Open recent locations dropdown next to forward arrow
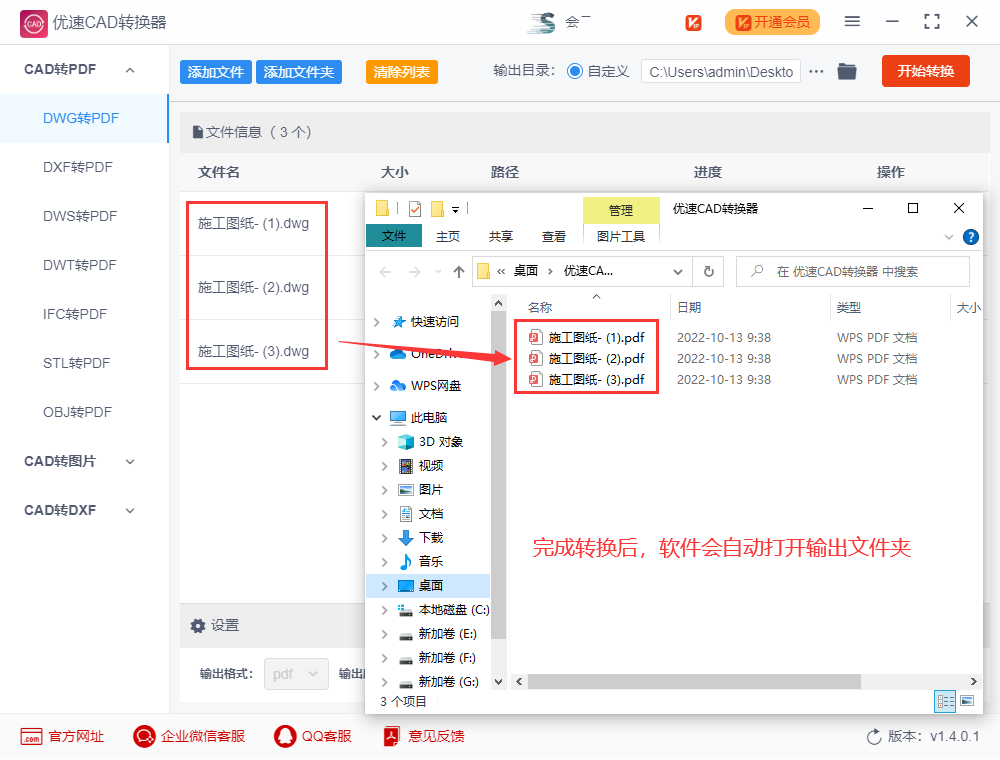The image size is (1000, 760). click(438, 272)
